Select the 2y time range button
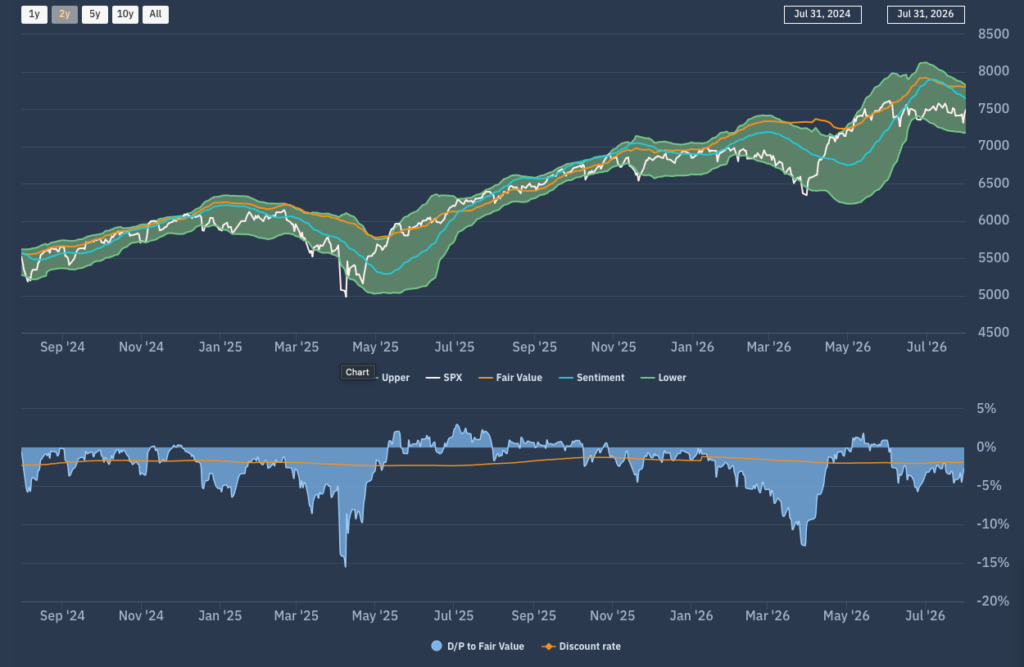This screenshot has width=1024, height=667. [65, 14]
